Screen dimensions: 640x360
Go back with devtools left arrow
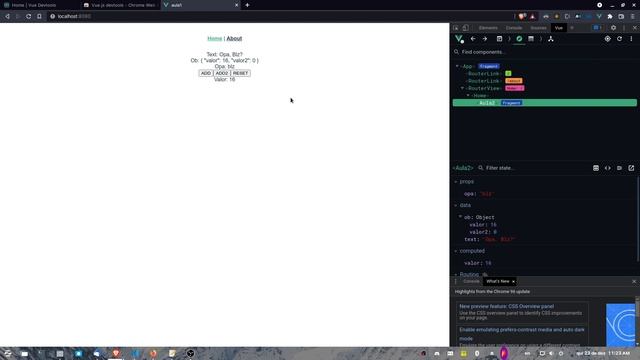click(x=473, y=39)
